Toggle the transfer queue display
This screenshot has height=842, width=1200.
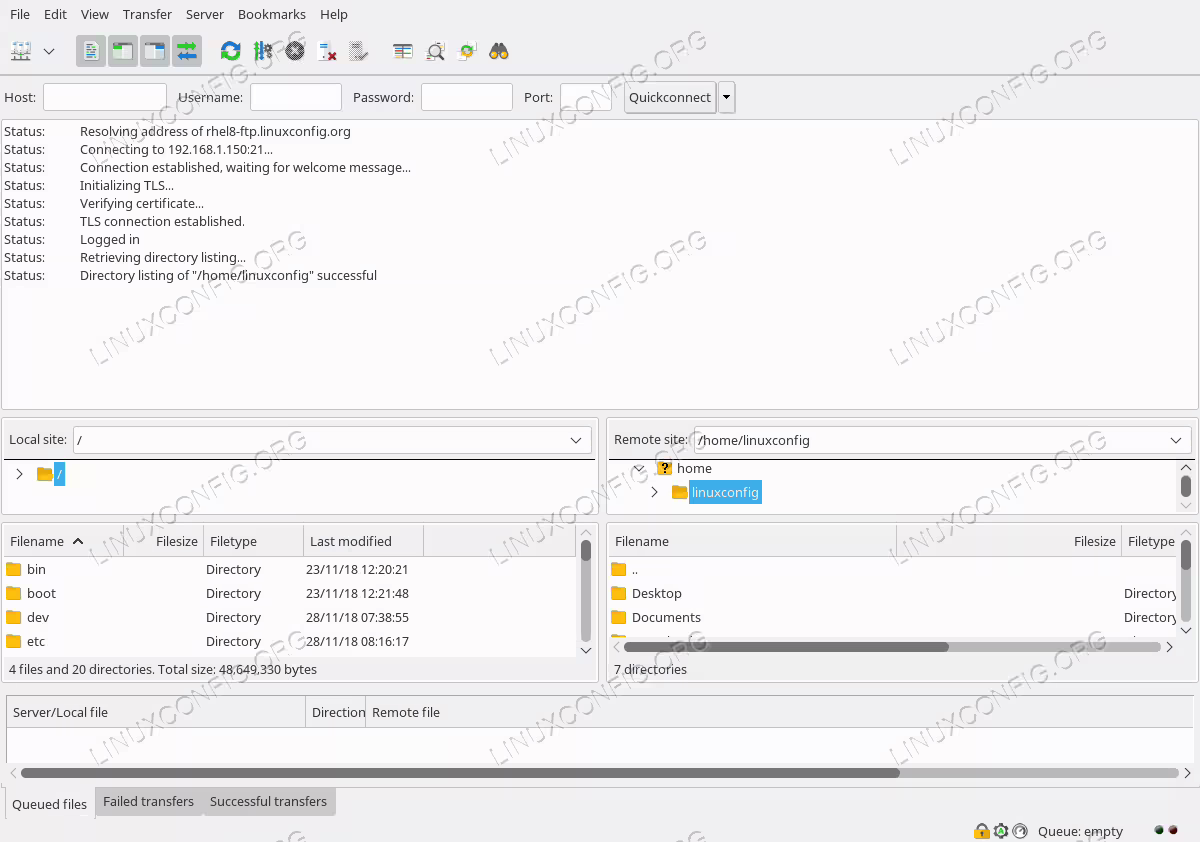tap(187, 51)
